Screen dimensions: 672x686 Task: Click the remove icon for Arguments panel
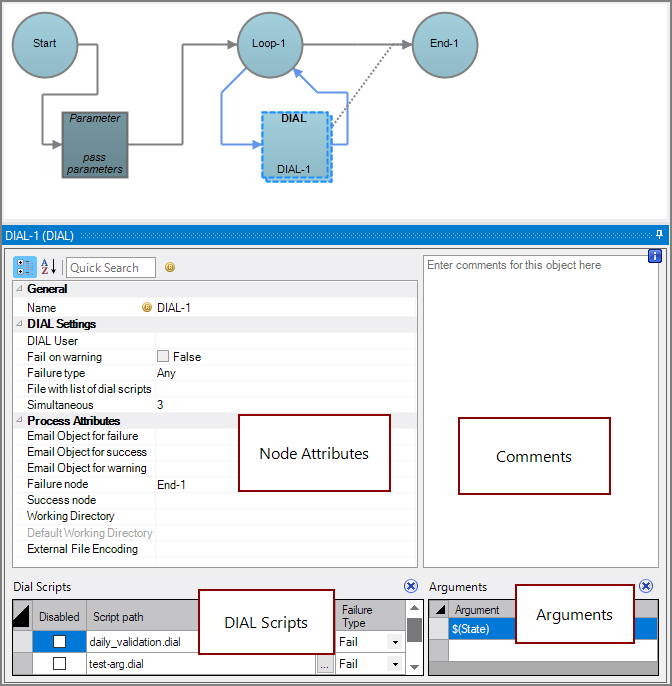646,587
